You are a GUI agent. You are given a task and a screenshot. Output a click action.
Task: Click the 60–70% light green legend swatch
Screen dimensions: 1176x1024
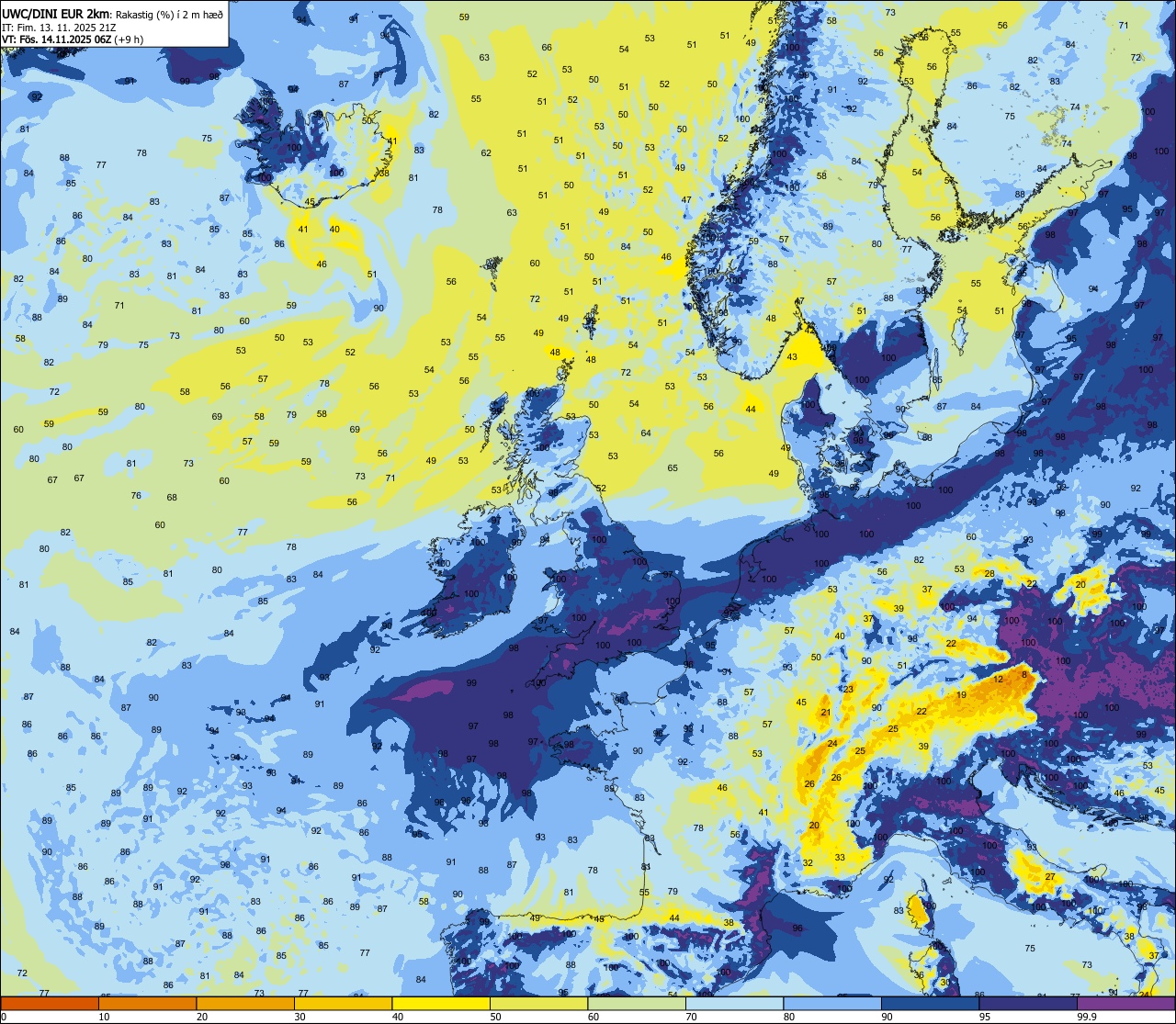[637, 1003]
